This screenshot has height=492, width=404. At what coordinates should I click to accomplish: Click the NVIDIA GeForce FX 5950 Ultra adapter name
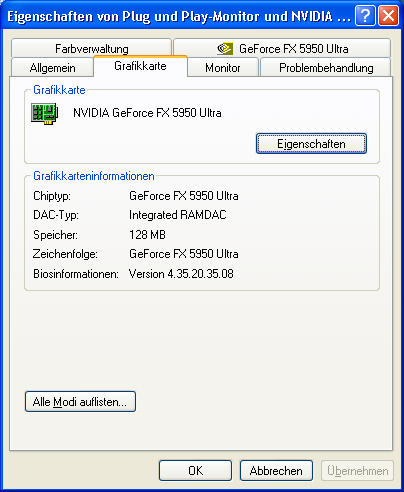[x=147, y=113]
